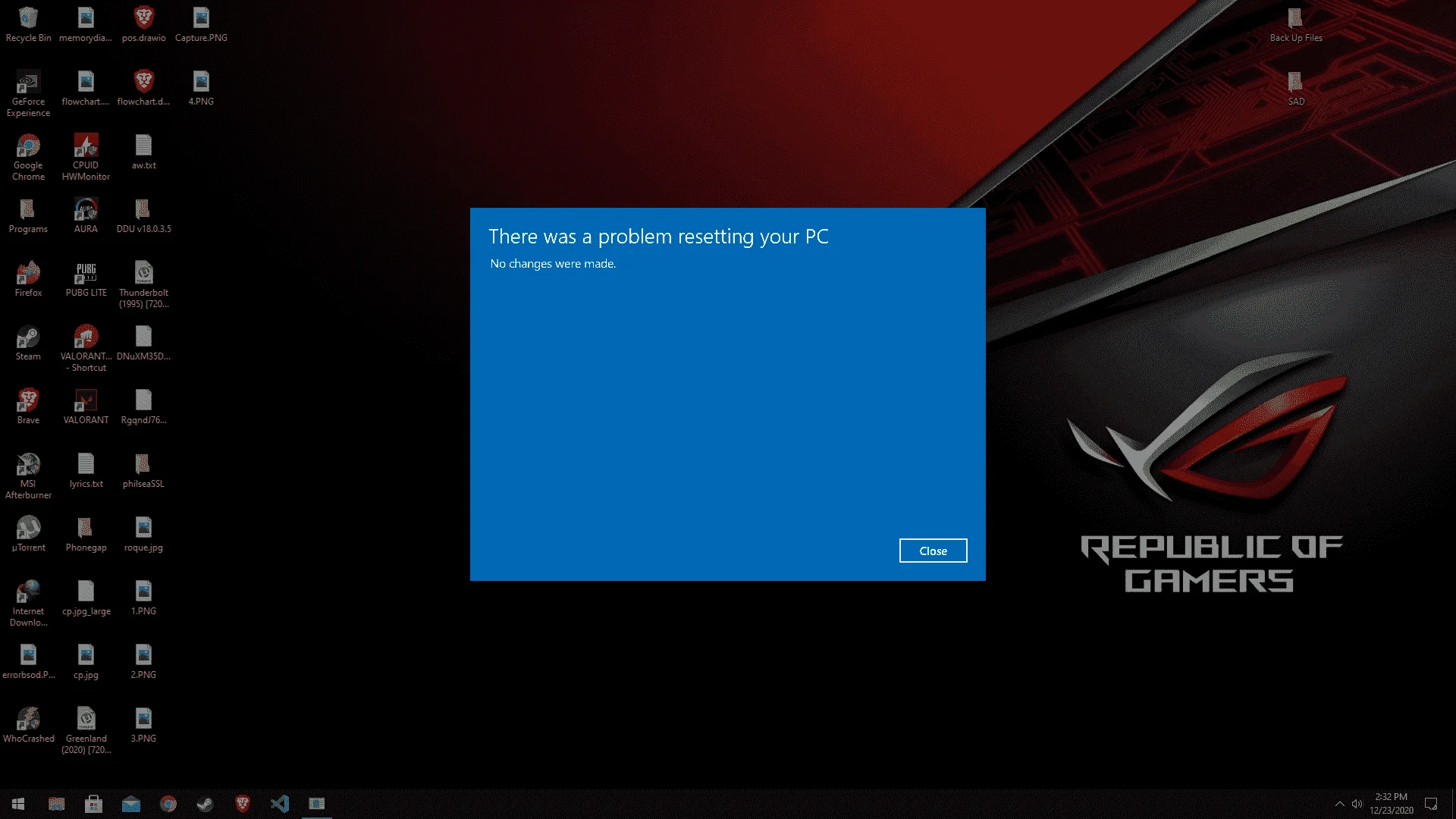Select MSI Afterburner desktop shortcut
The width and height of the screenshot is (1456, 819).
tap(28, 476)
